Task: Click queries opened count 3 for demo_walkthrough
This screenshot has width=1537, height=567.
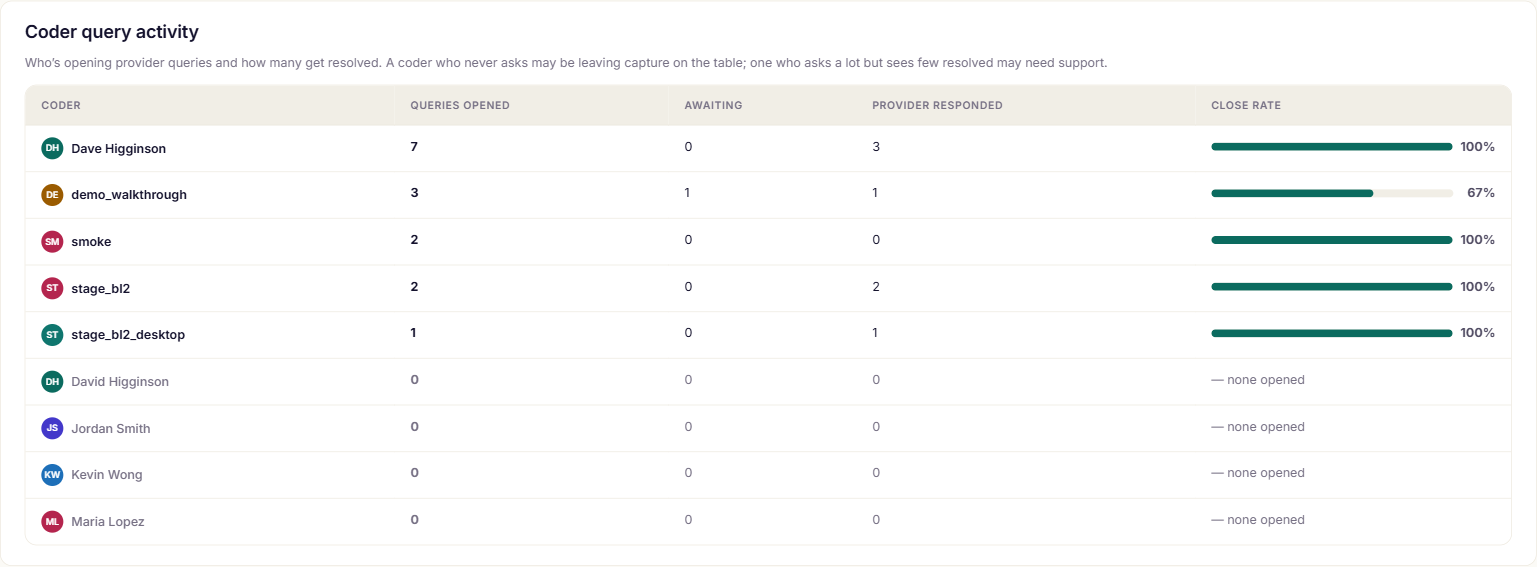Action: click(x=414, y=193)
